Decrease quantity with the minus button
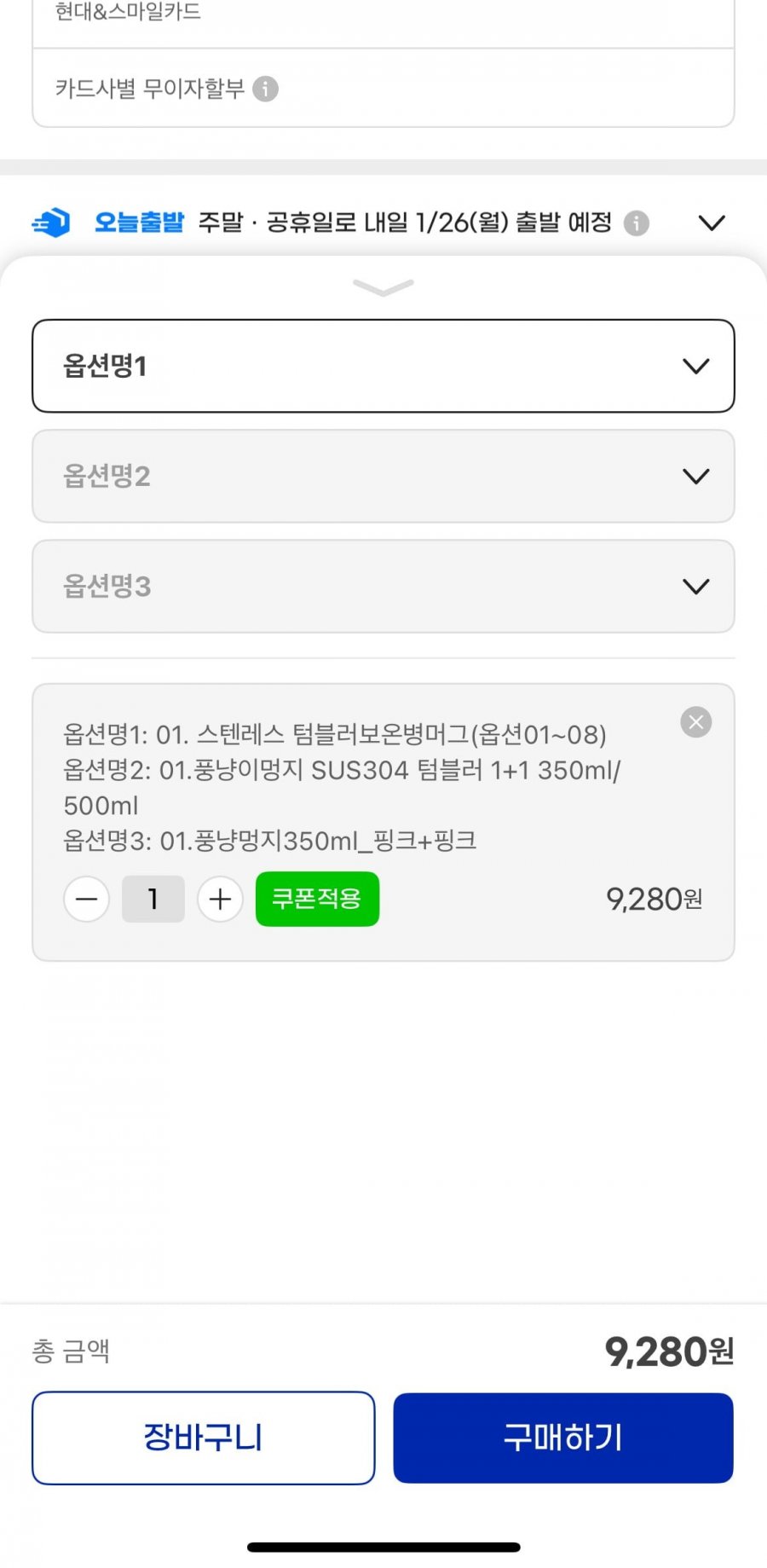767x1568 pixels. click(87, 899)
